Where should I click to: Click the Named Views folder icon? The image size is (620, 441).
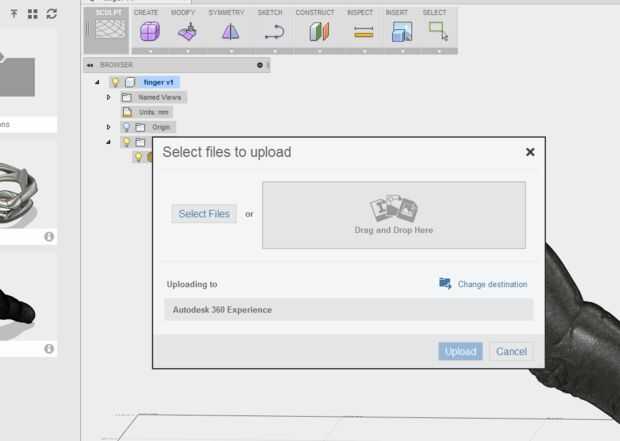(127, 97)
